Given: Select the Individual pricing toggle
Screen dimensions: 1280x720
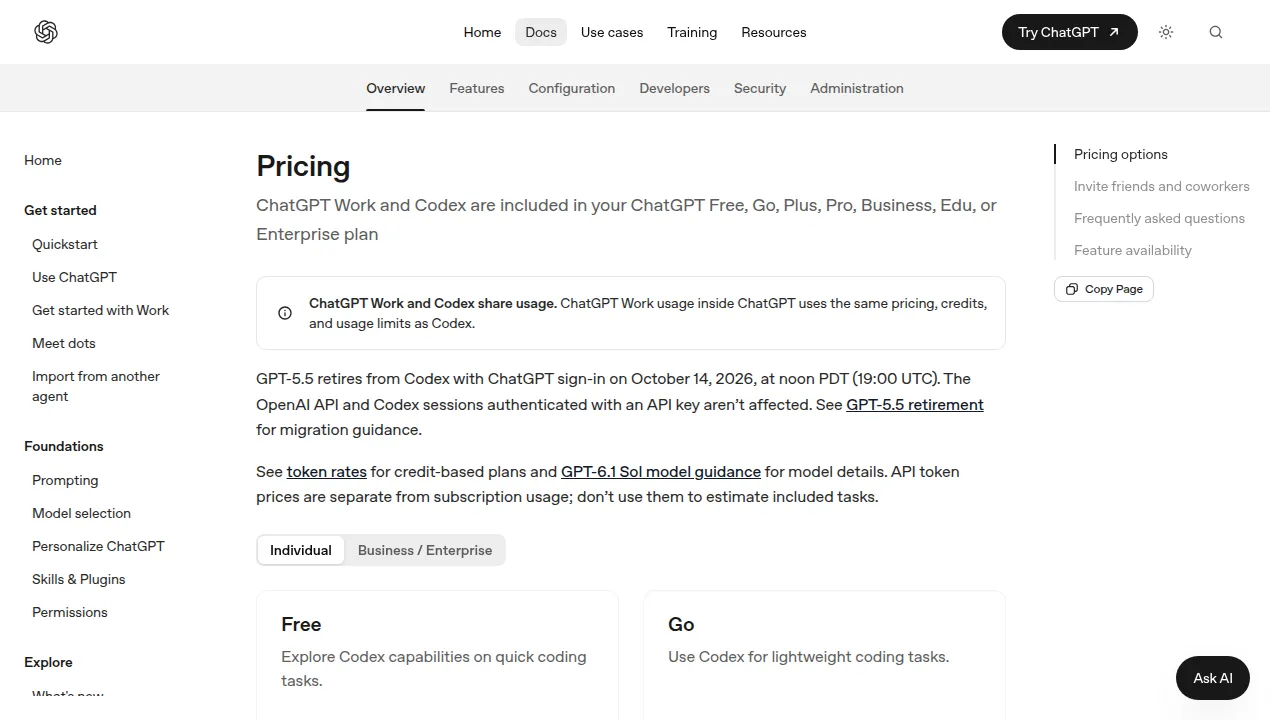Looking at the screenshot, I should tap(301, 550).
